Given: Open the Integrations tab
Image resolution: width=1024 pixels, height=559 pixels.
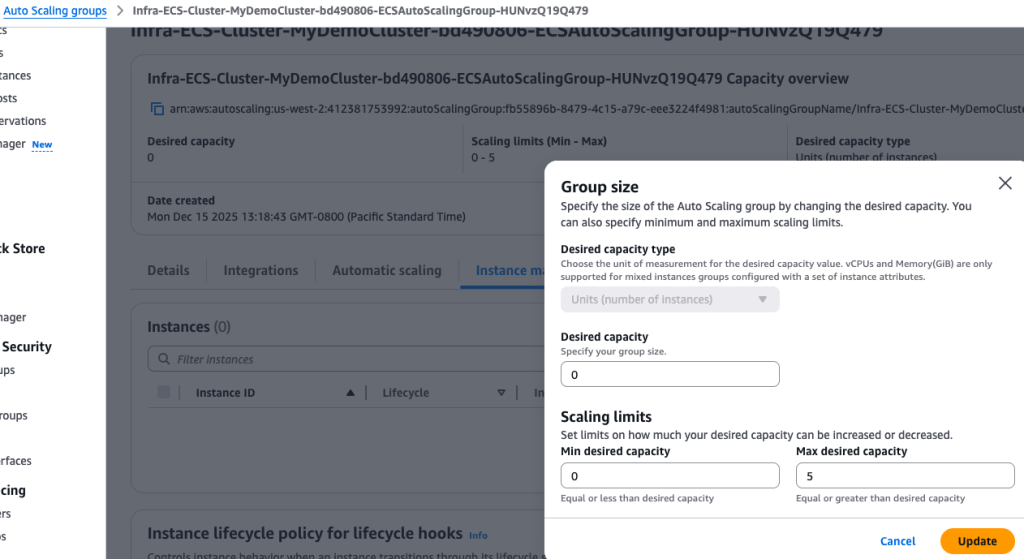Looking at the screenshot, I should pos(261,270).
